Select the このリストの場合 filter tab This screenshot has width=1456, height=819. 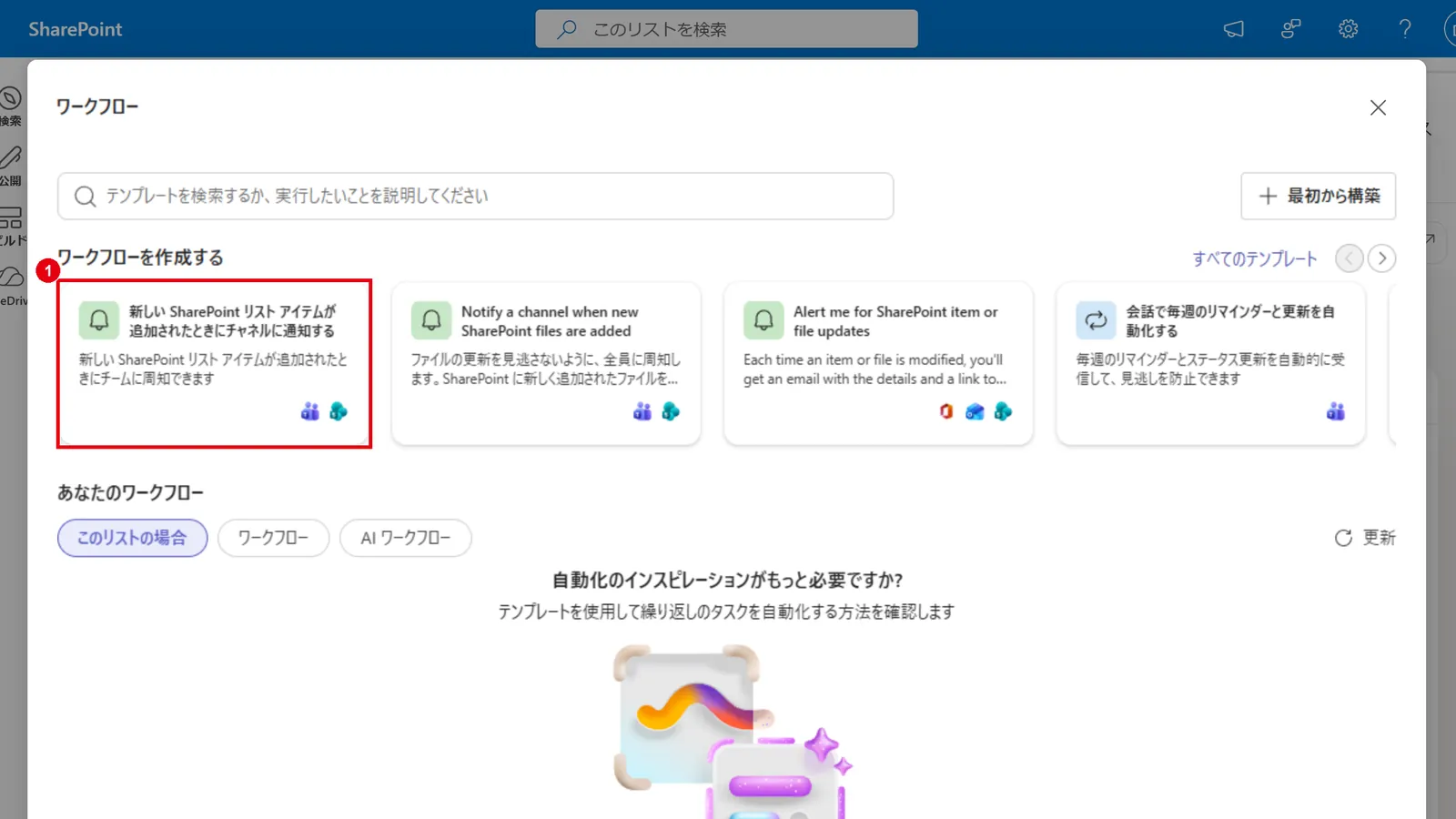point(133,538)
